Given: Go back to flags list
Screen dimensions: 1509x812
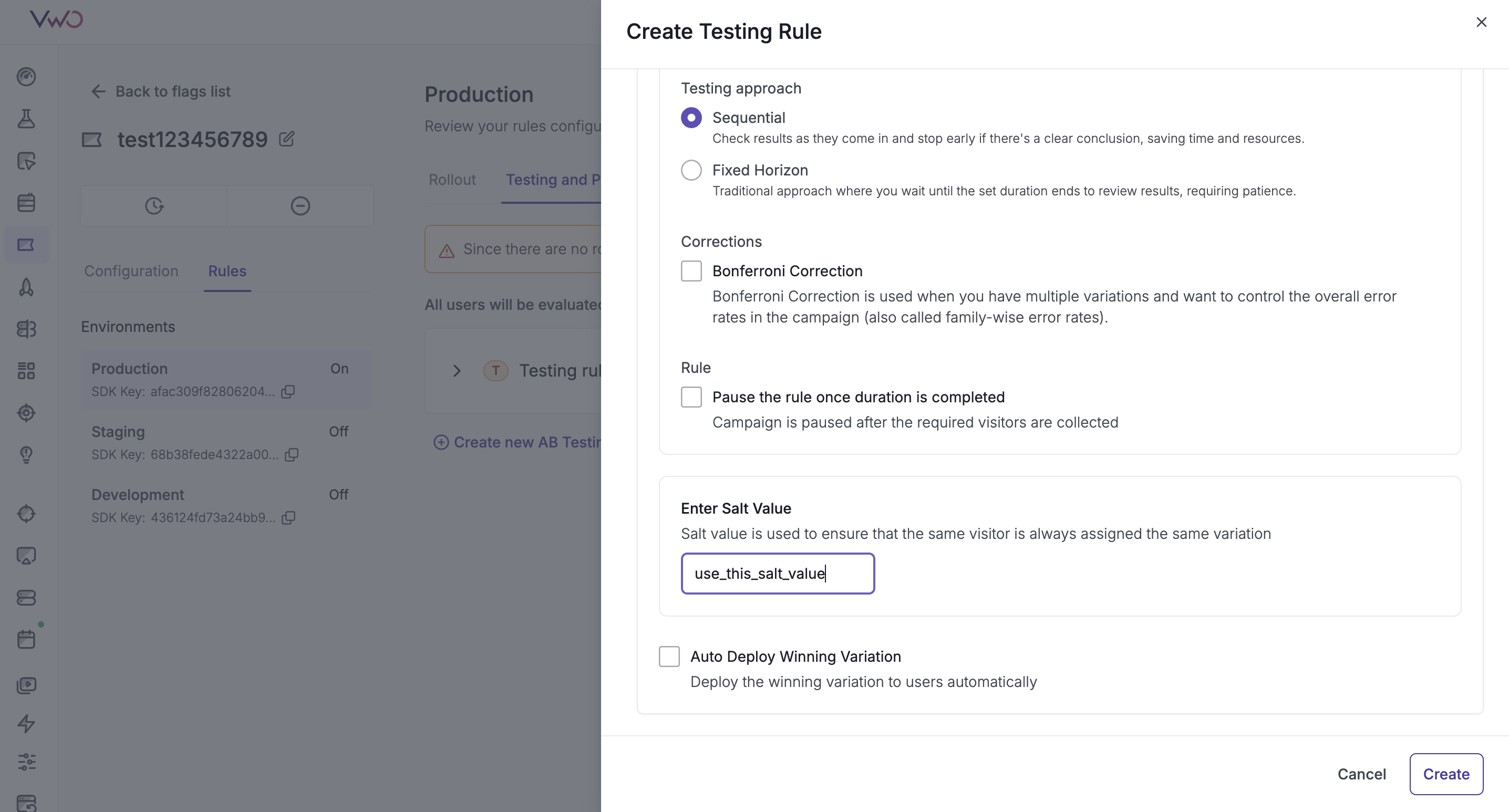Looking at the screenshot, I should [161, 91].
